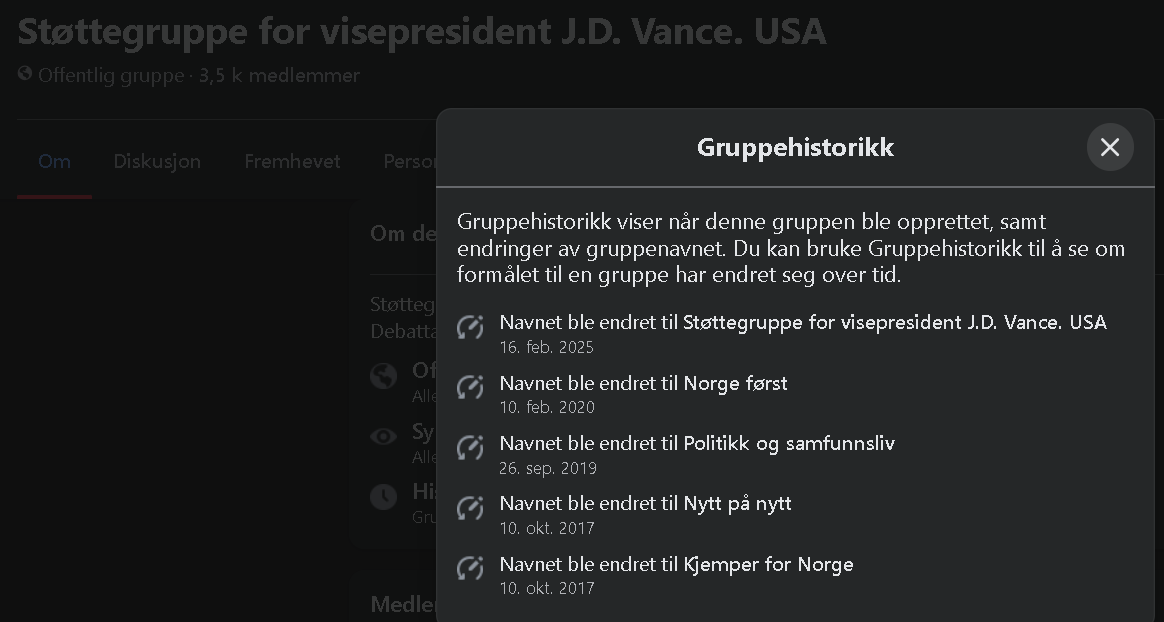Select the Fremhevet tab

pyautogui.click(x=292, y=161)
